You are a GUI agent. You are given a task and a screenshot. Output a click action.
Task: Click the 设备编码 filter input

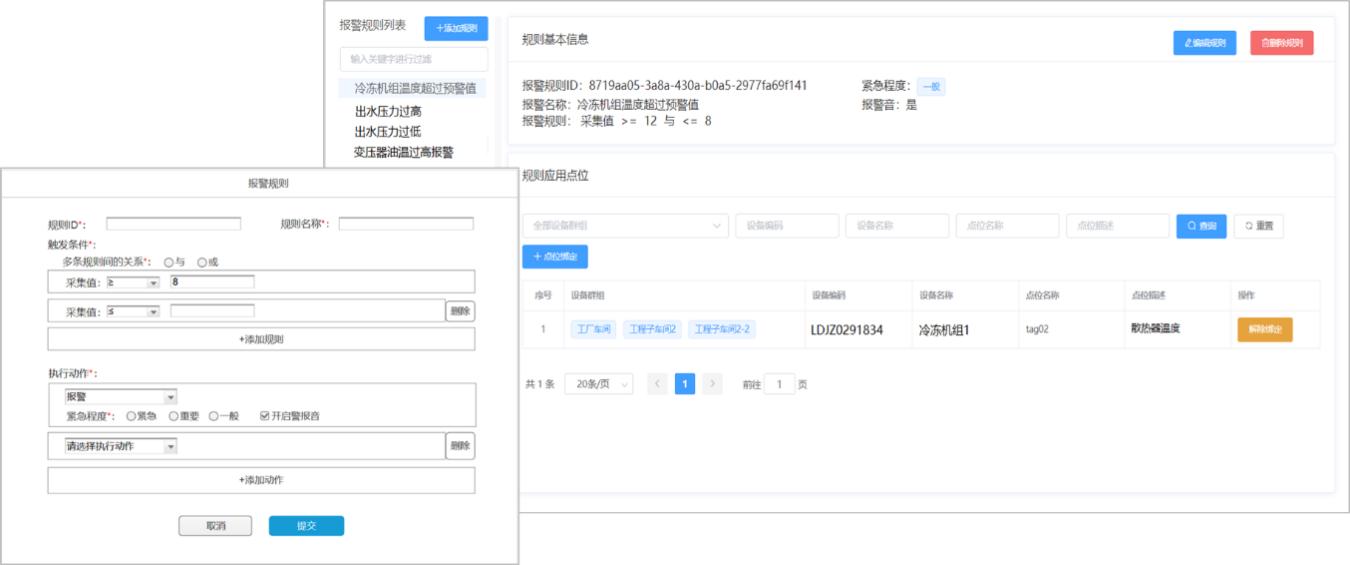[x=787, y=226]
